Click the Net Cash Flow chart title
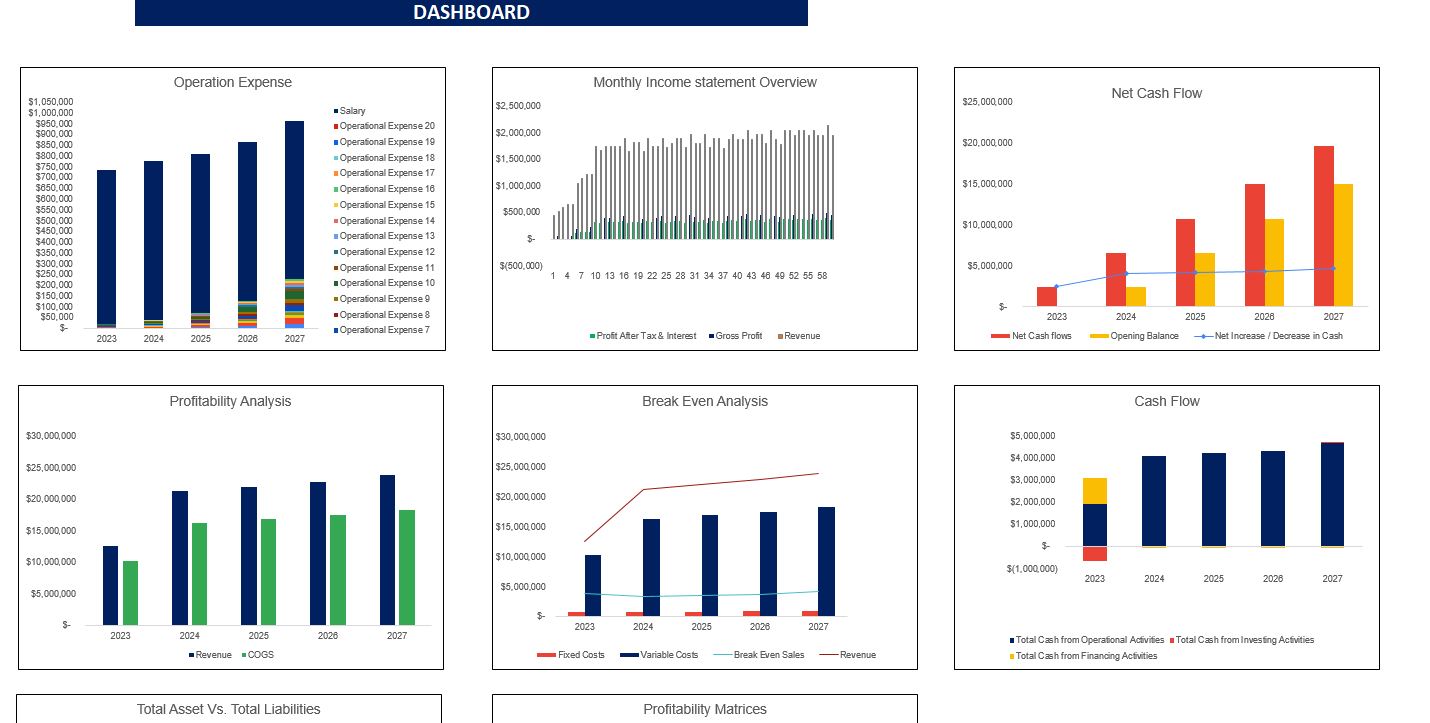This screenshot has width=1430, height=723. click(1156, 93)
